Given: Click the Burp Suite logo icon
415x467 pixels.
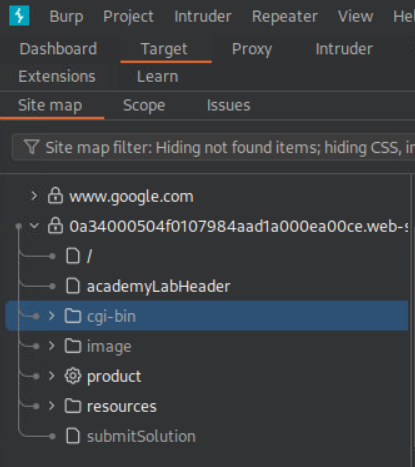Looking at the screenshot, I should click(19, 16).
